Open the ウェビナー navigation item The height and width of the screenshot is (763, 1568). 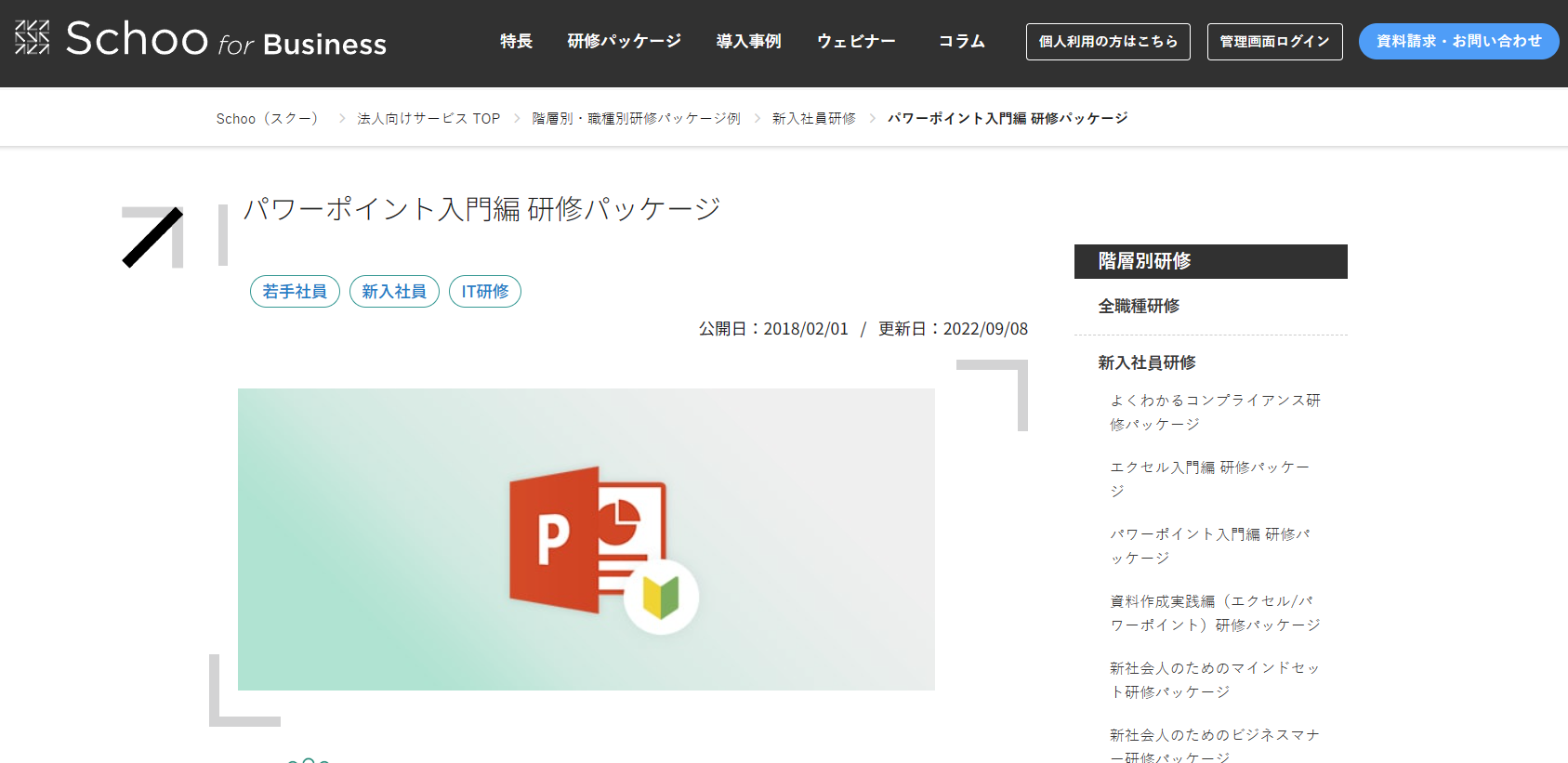(x=856, y=41)
